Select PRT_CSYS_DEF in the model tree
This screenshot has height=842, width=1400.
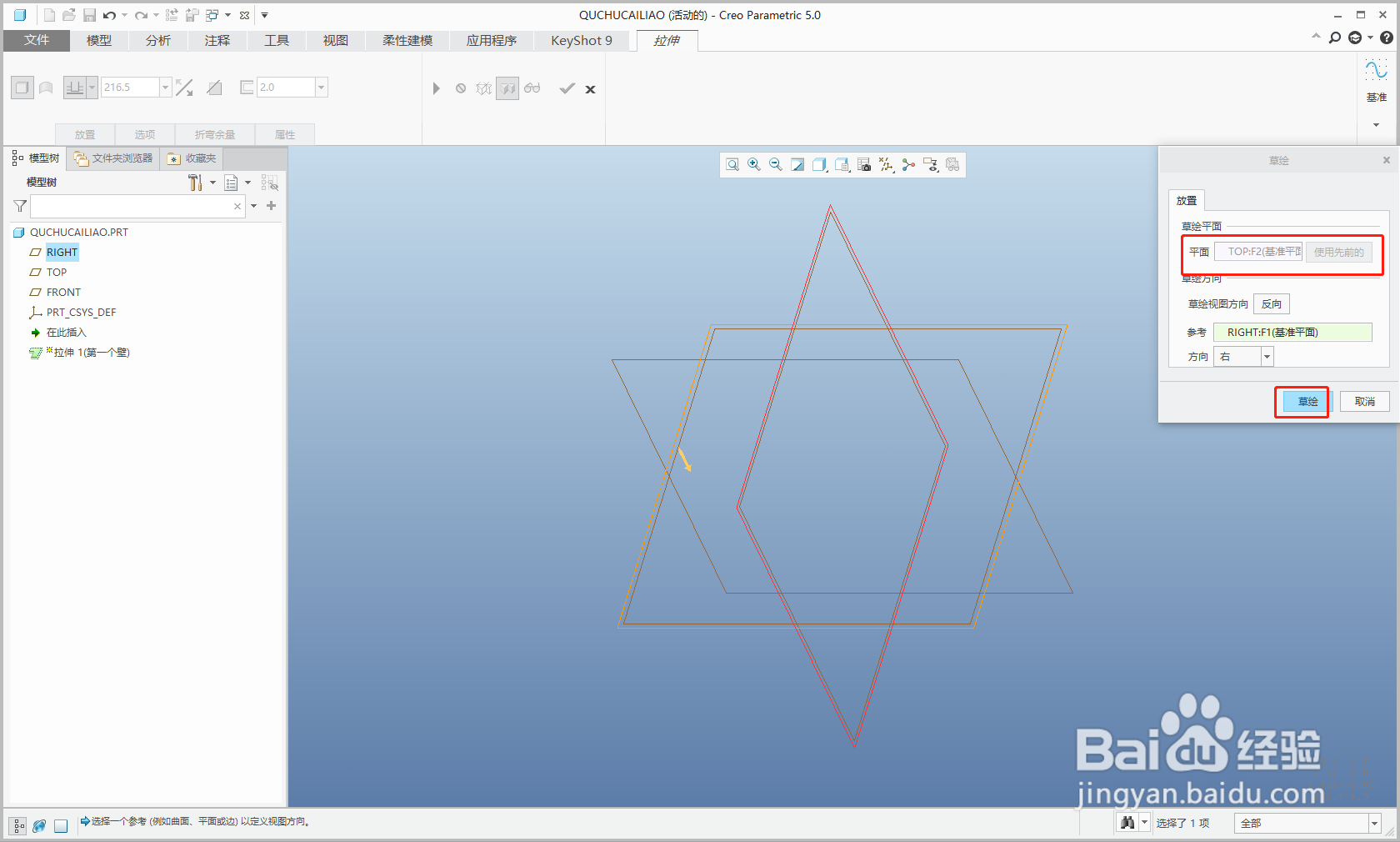[x=81, y=313]
